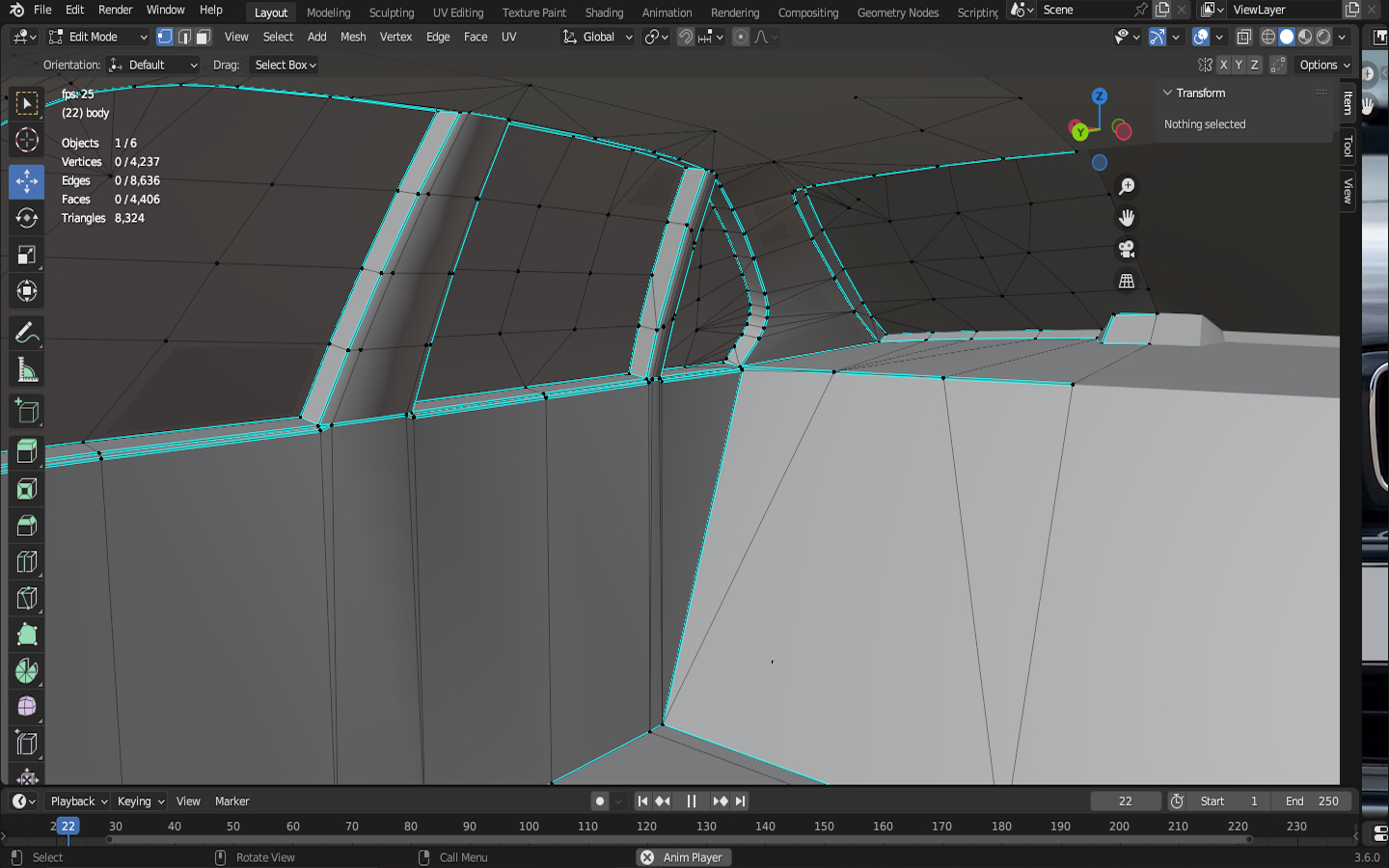Viewport: 1389px width, 868px height.
Task: Enable face select mode
Action: (x=203, y=37)
